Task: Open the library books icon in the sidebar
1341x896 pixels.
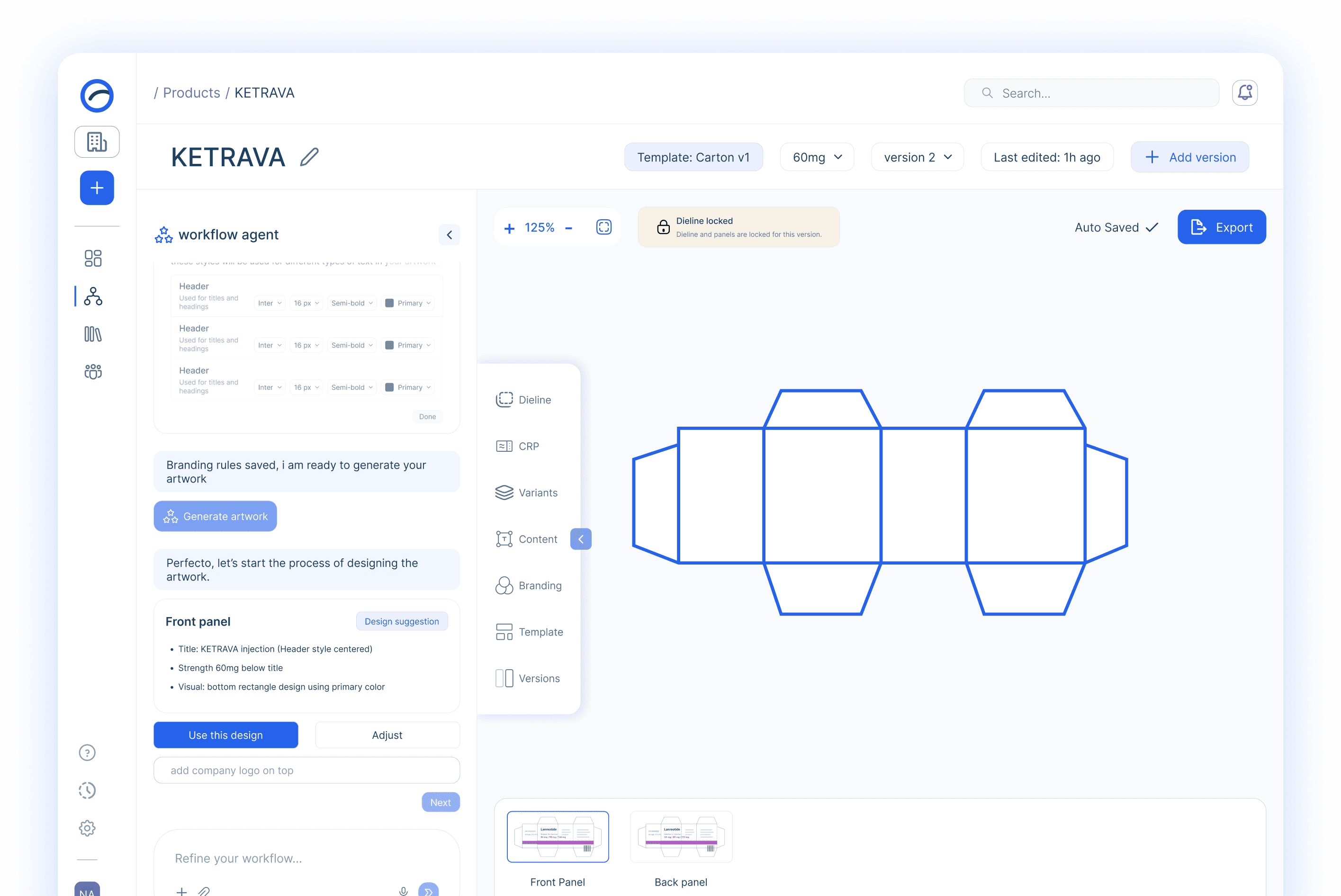Action: click(x=93, y=334)
